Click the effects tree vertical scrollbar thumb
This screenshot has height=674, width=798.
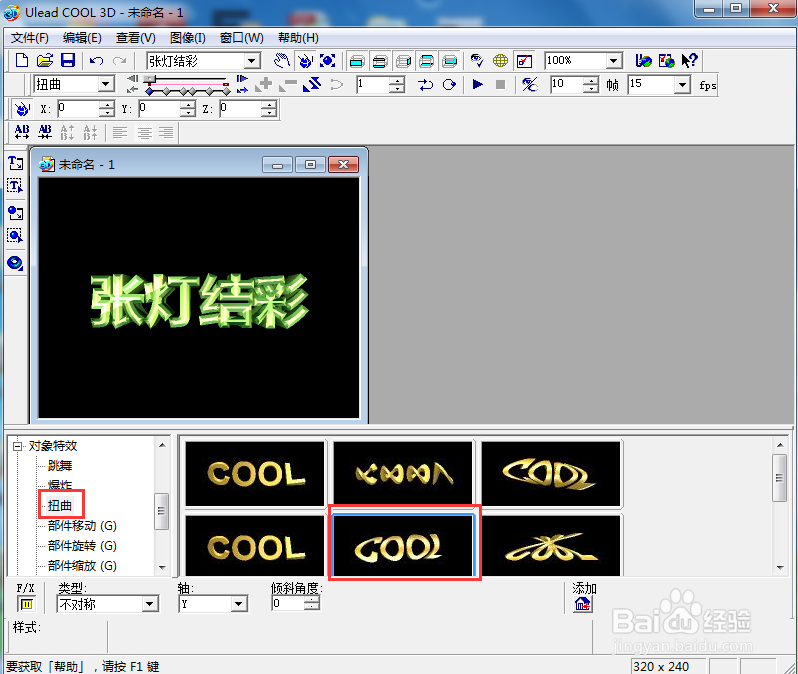click(161, 511)
